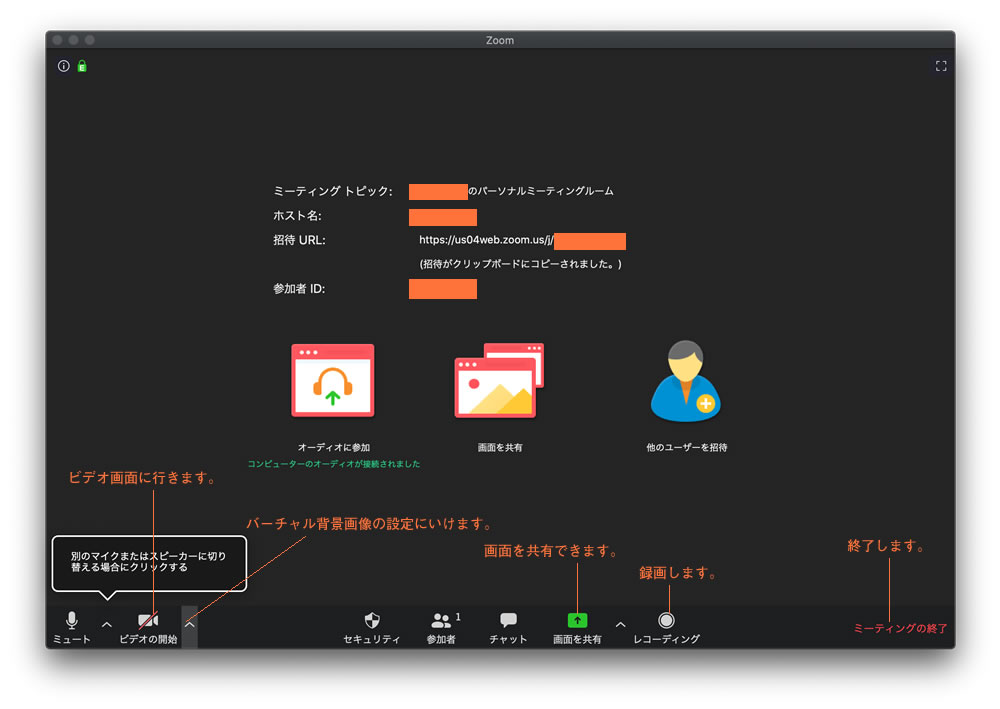The height and width of the screenshot is (709, 1000).
Task: Click the green 画面を共有 toolbar button
Action: (577, 627)
